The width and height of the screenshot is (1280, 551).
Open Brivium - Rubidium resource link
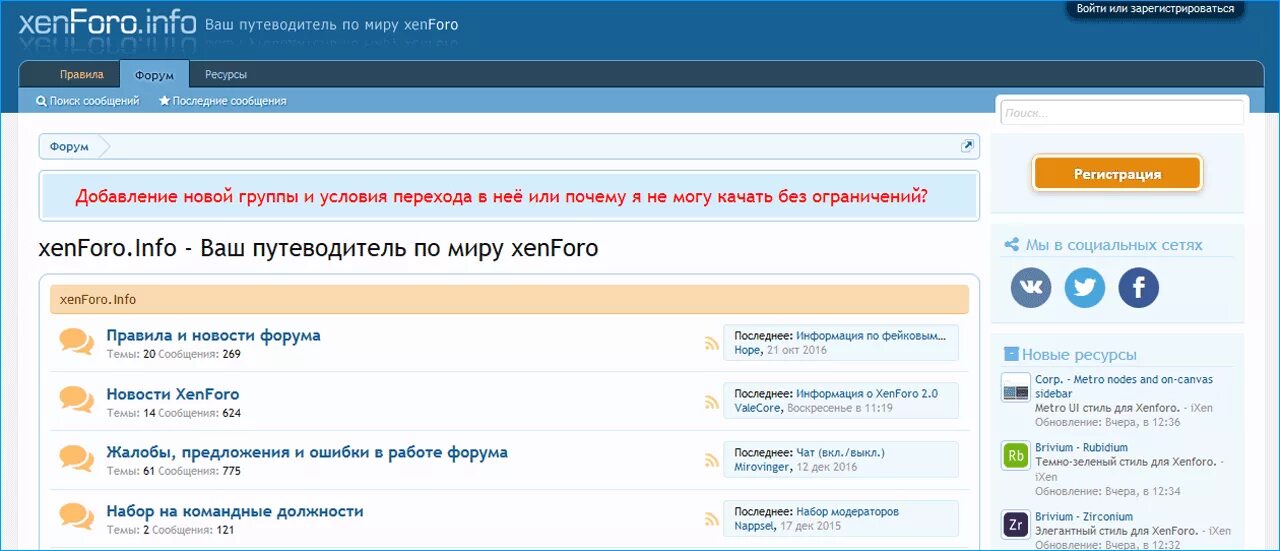click(x=1081, y=447)
